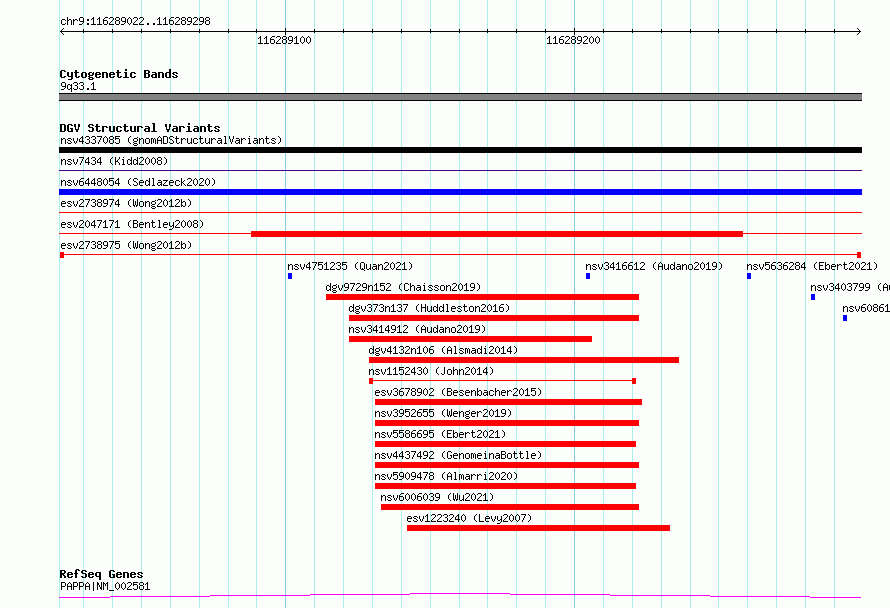The image size is (890, 608).
Task: Open the nsv6448054 Sedlazeck2020 label
Action: point(138,182)
